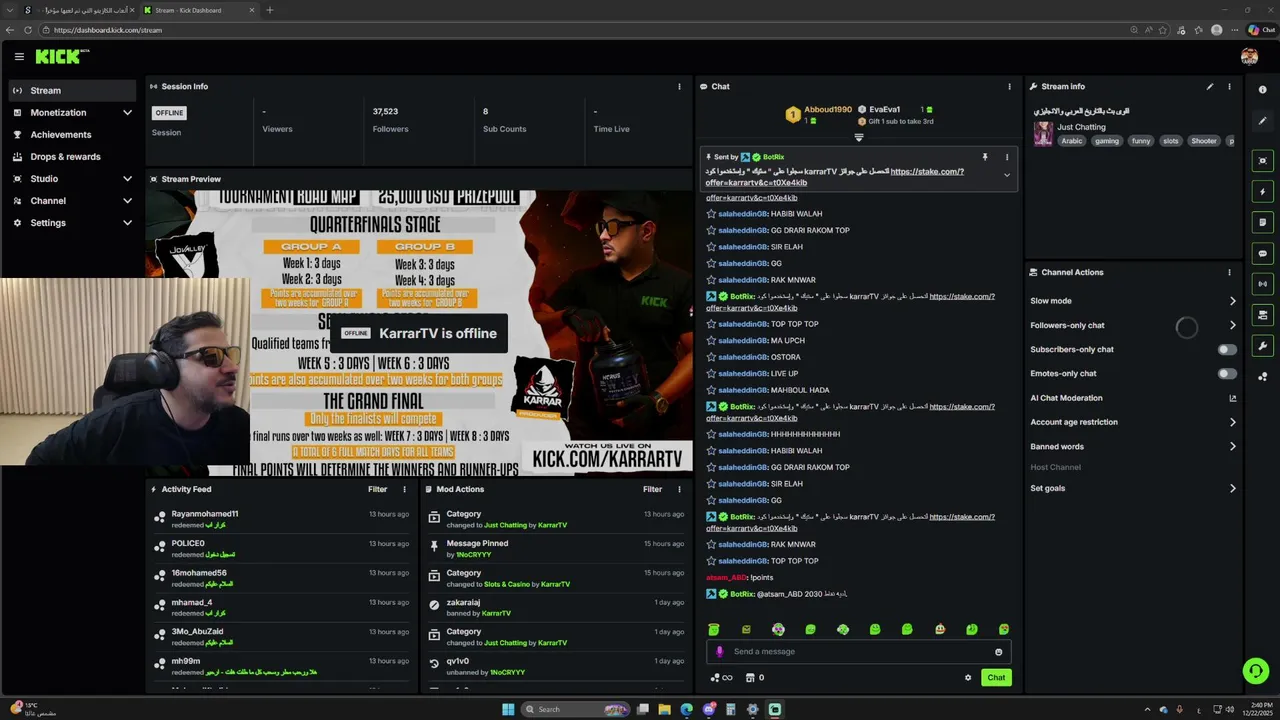
Task: Open the emoji picker in message box
Action: pyautogui.click(x=998, y=652)
